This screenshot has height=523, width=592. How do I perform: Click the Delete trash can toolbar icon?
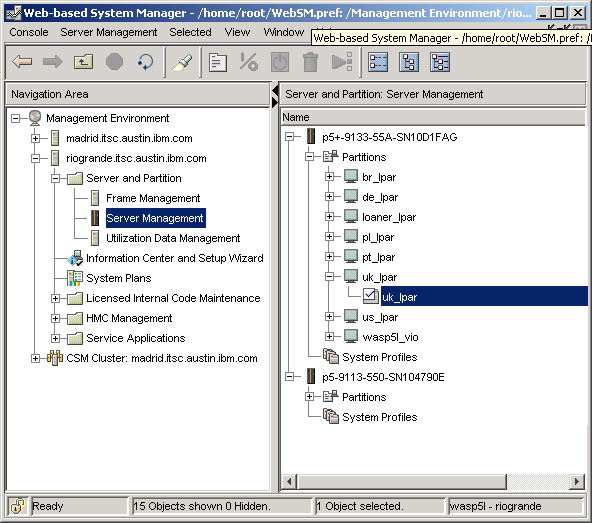(x=310, y=62)
